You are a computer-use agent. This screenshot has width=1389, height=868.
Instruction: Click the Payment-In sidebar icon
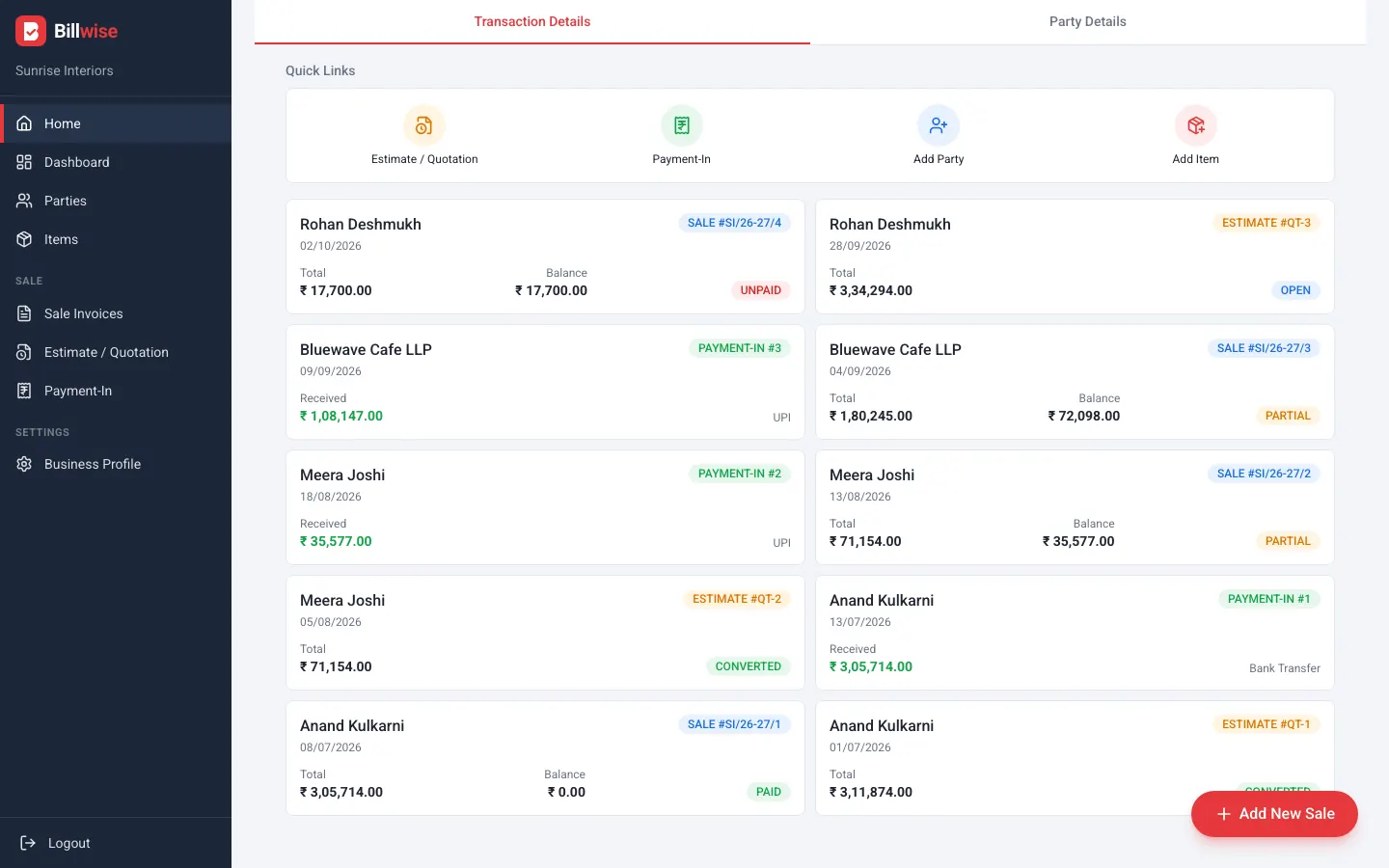point(25,391)
